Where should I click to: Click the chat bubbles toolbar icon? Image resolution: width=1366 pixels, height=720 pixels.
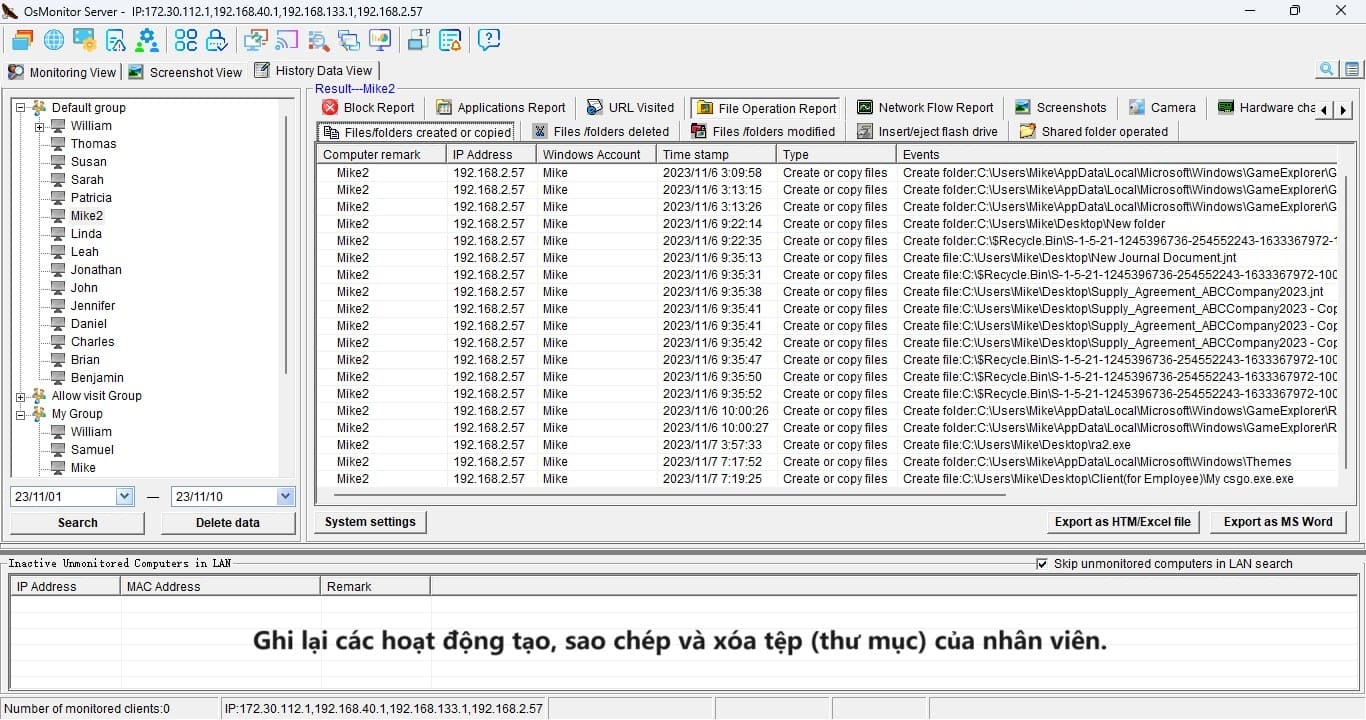349,40
